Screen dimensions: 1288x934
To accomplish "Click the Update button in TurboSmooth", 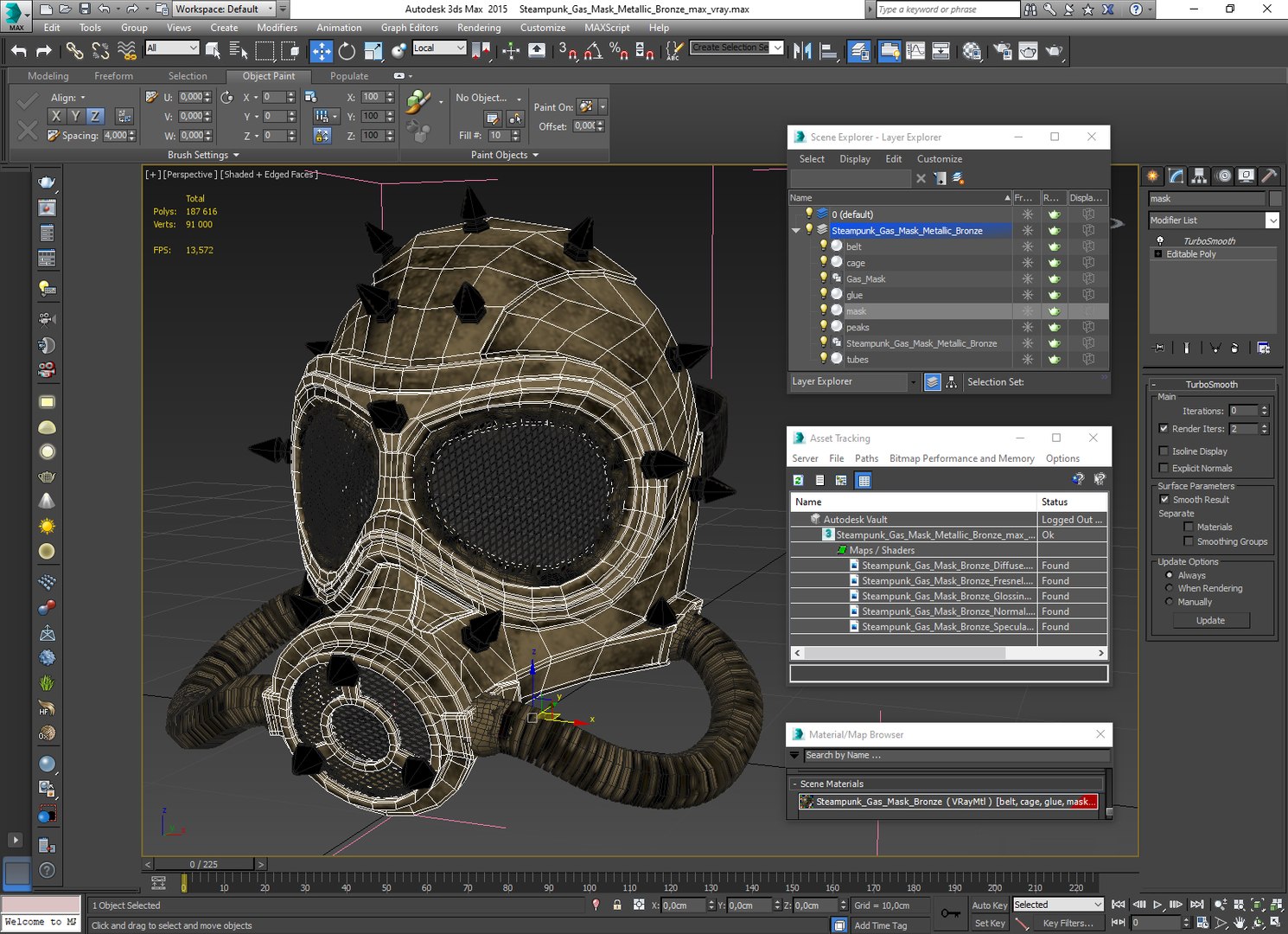I will pos(1210,620).
